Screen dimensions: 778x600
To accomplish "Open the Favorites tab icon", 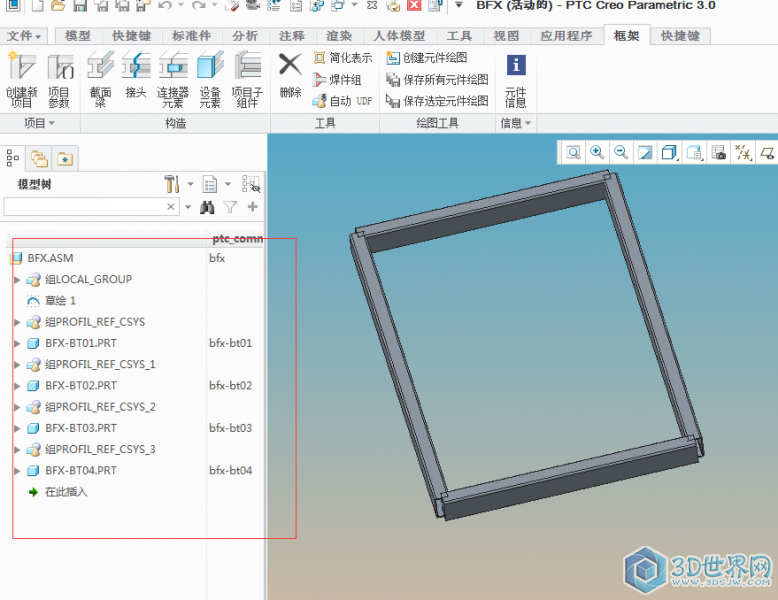I will pyautogui.click(x=65, y=158).
